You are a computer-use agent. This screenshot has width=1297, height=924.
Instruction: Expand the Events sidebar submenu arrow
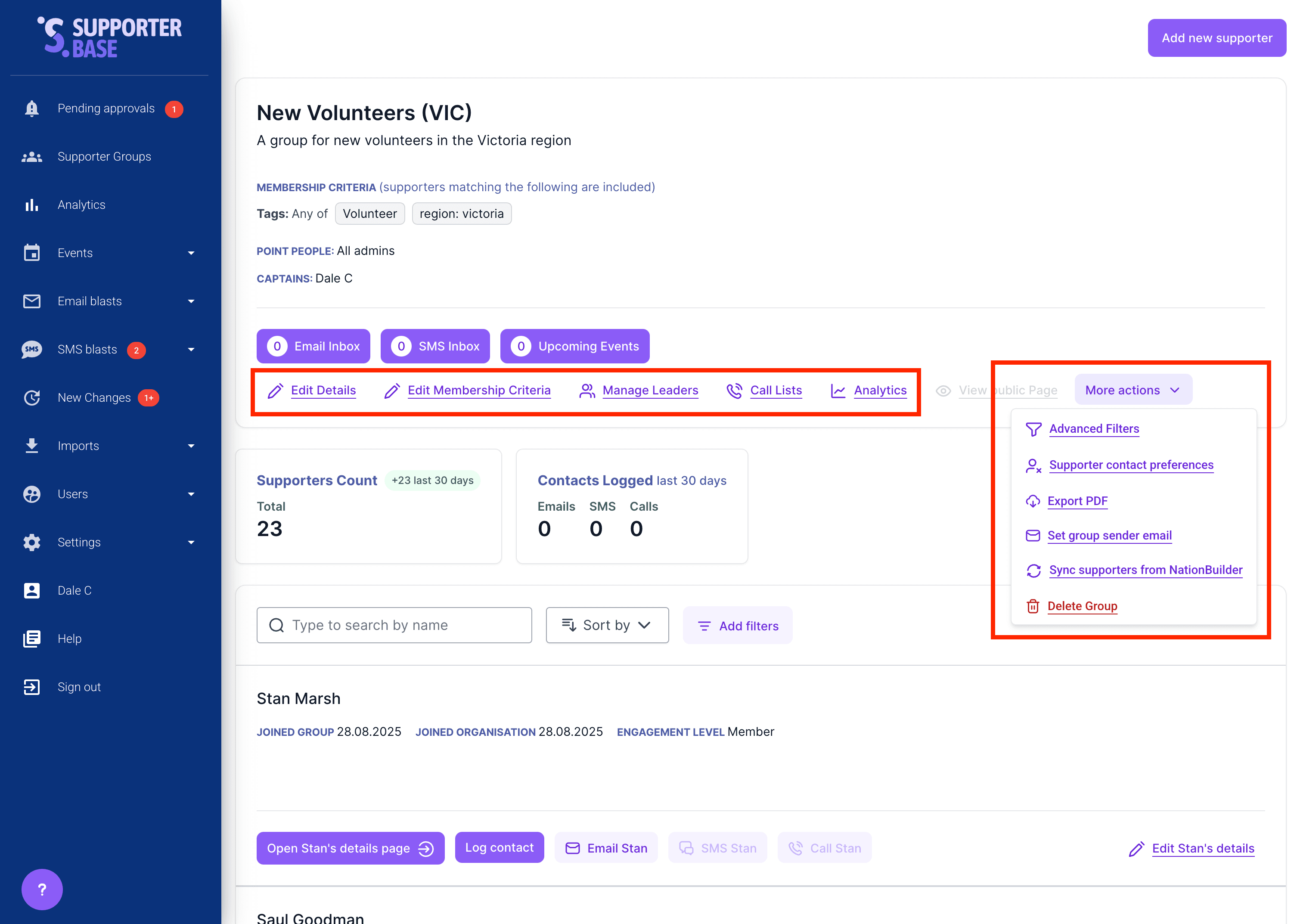click(191, 253)
